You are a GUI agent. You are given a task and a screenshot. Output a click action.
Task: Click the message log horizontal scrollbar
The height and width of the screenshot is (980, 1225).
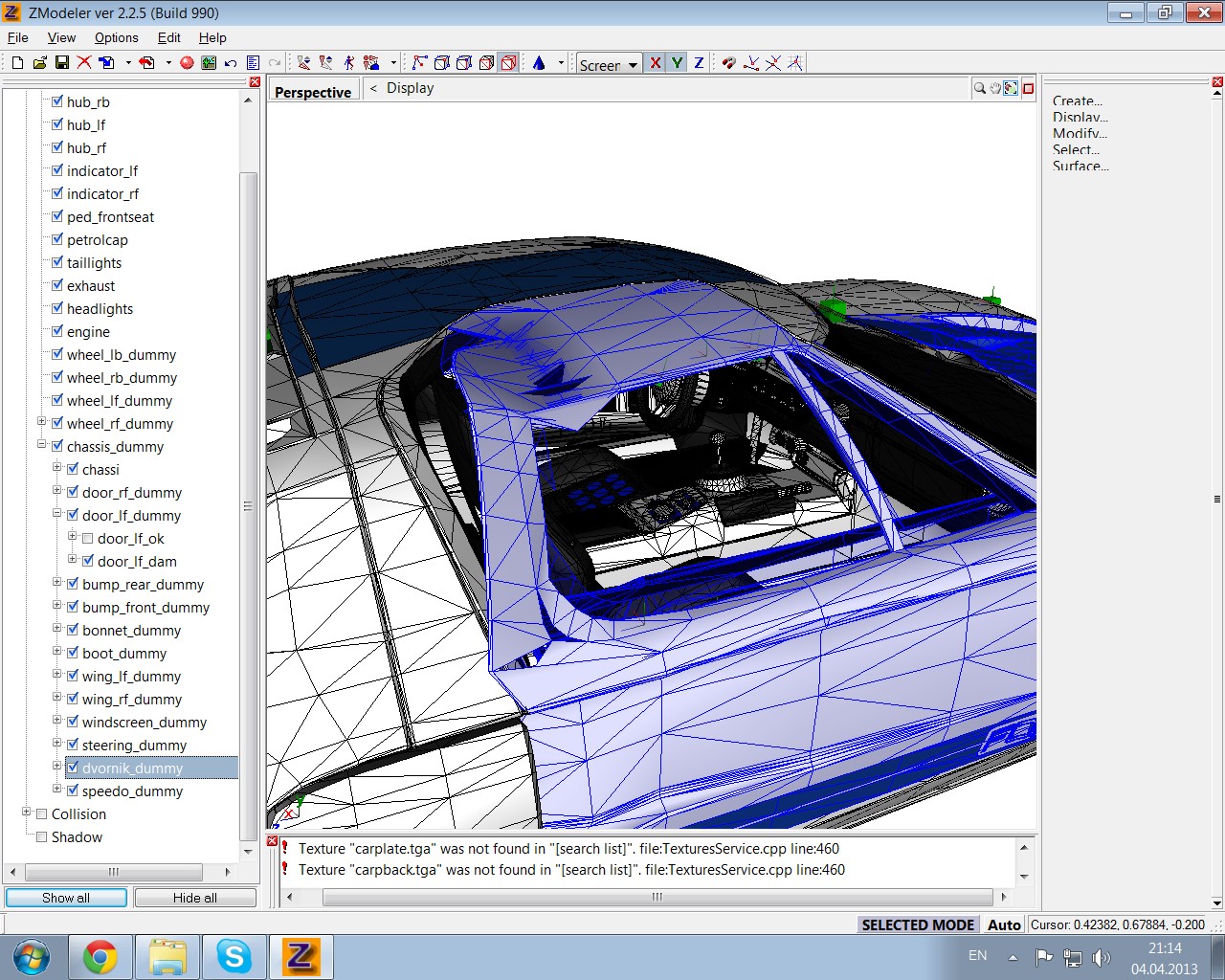tap(657, 898)
